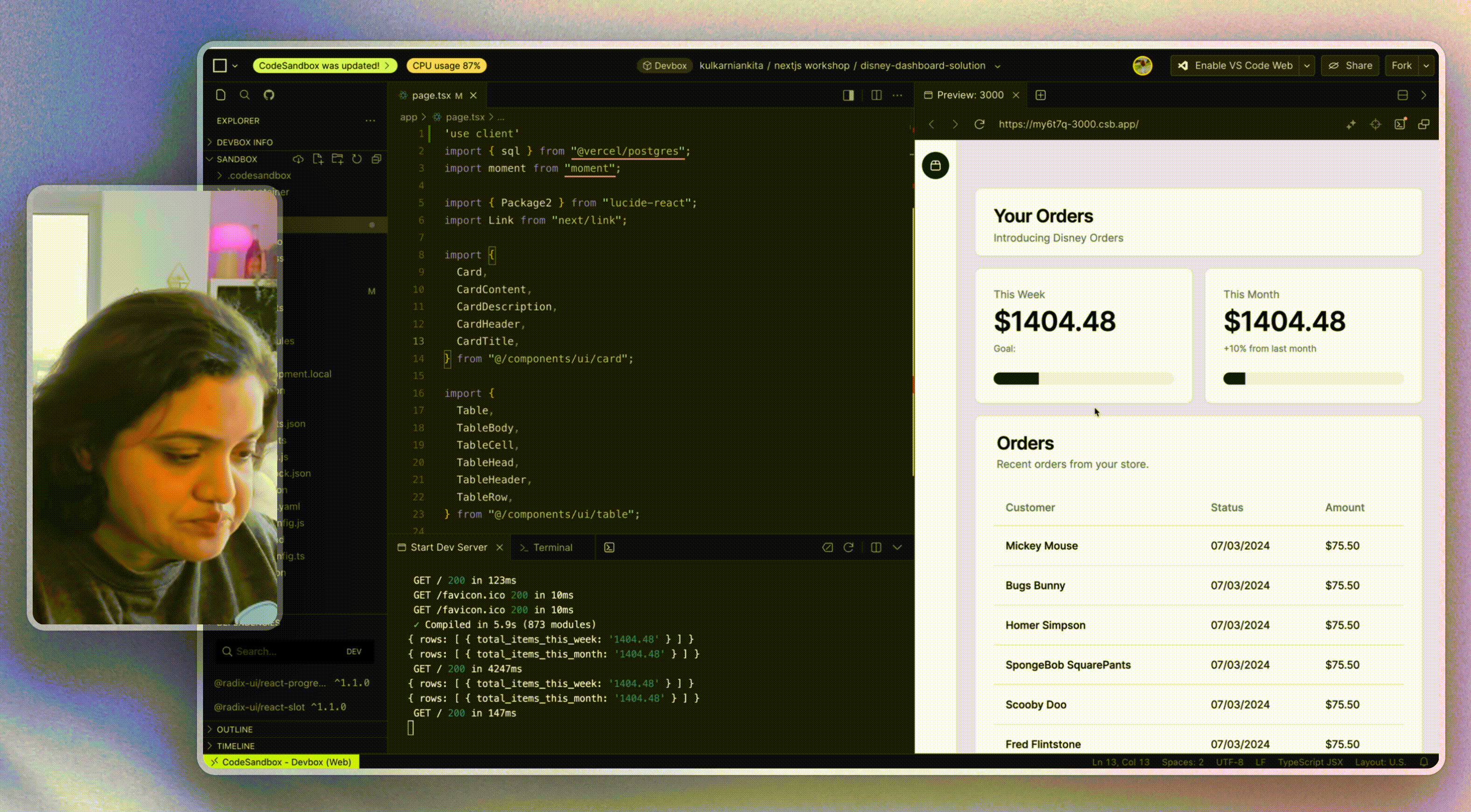Select the new folder icon in Sandbox
Viewport: 1471px width, 812px height.
pyautogui.click(x=337, y=159)
